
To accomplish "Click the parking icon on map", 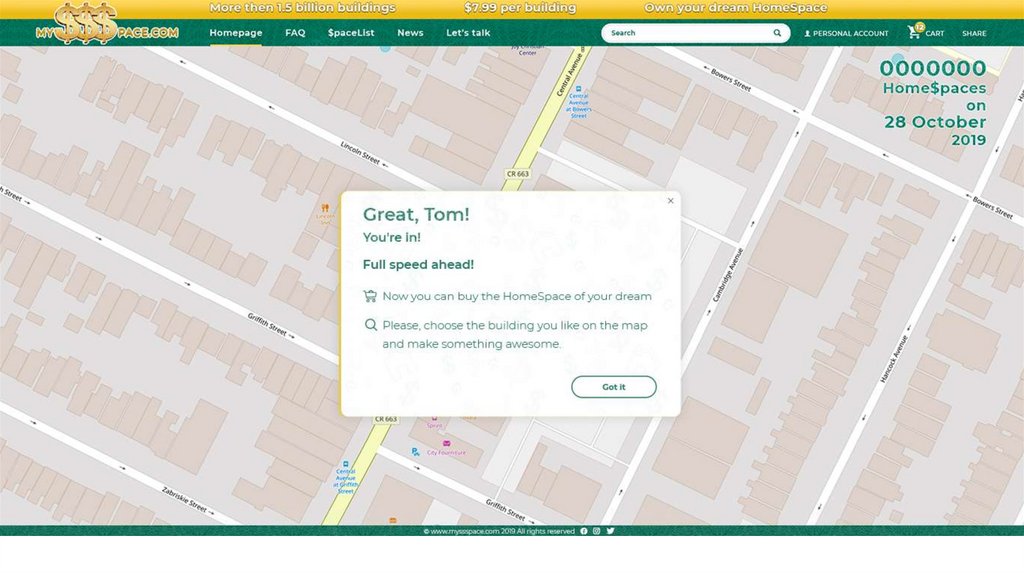I will tap(415, 452).
